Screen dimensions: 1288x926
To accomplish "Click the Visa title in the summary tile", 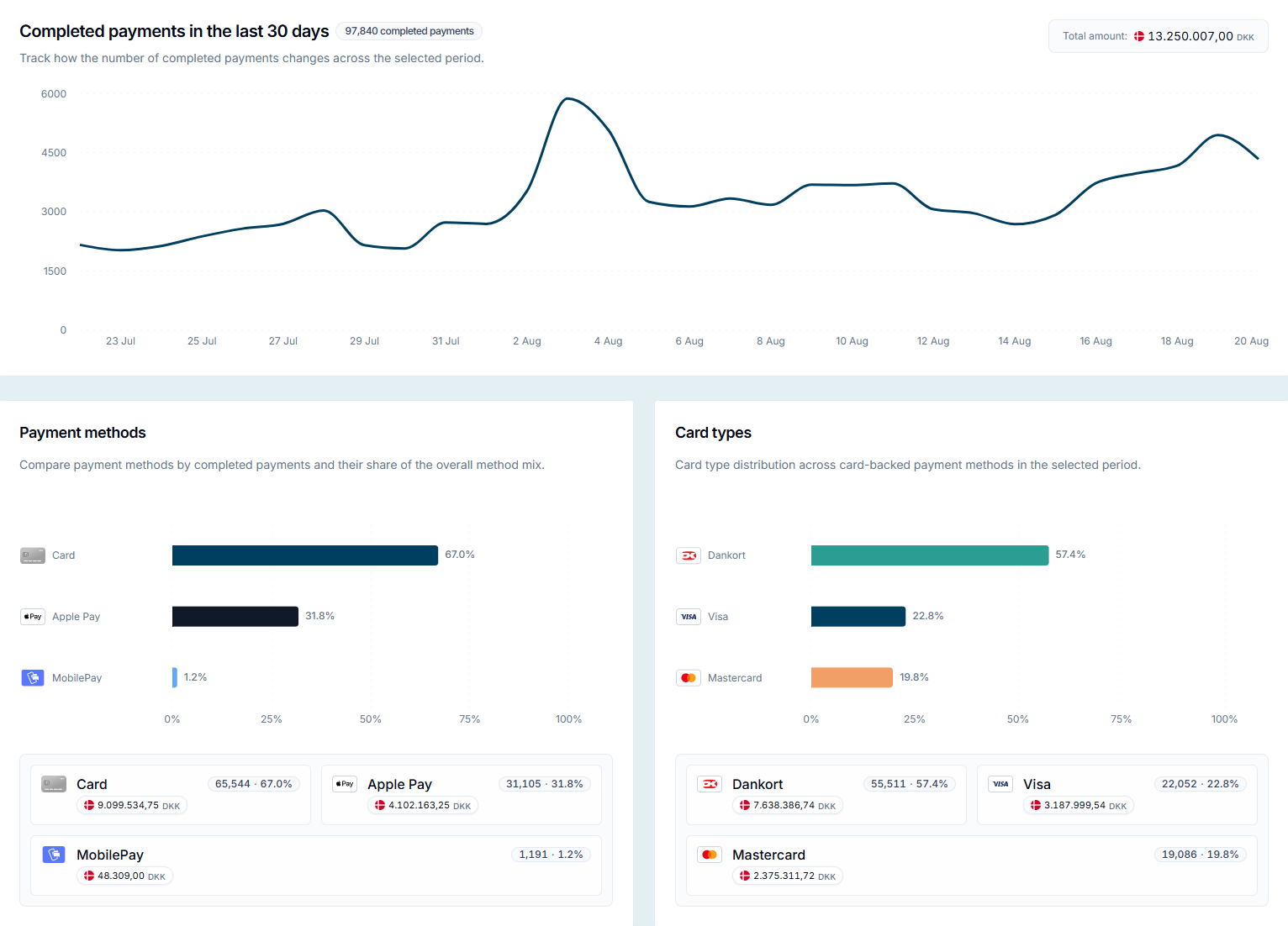I will click(1037, 784).
